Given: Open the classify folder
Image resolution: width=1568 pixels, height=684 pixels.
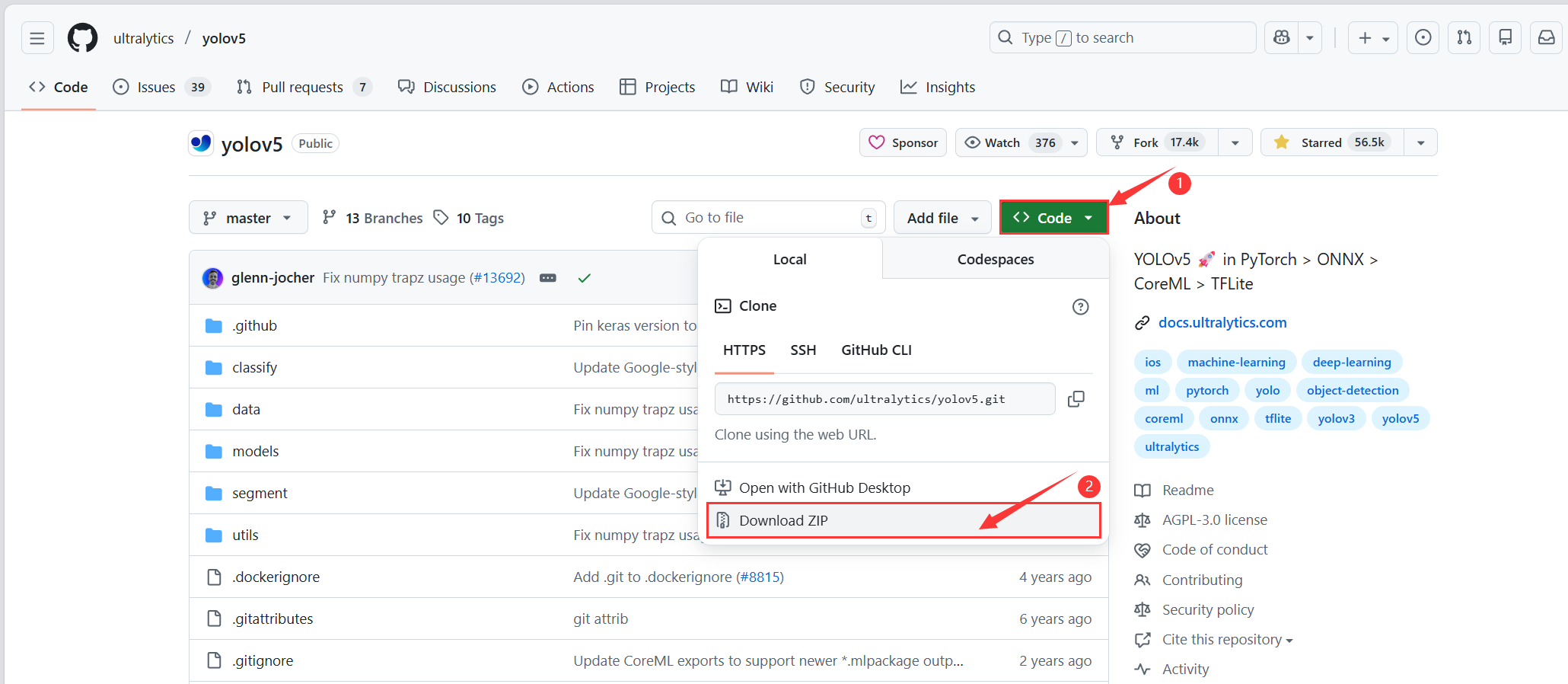Looking at the screenshot, I should click(255, 367).
